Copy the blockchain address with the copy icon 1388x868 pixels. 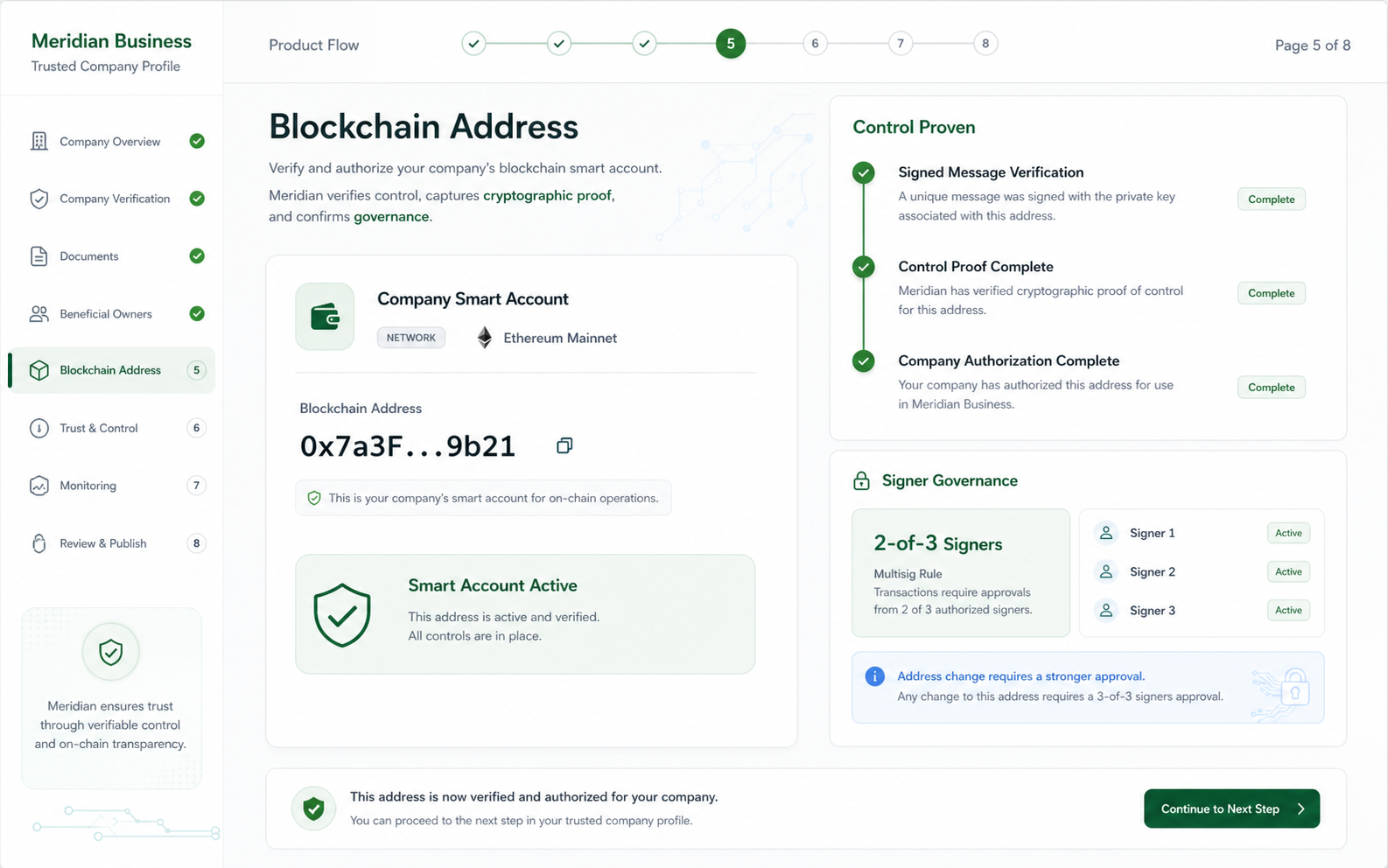point(564,446)
